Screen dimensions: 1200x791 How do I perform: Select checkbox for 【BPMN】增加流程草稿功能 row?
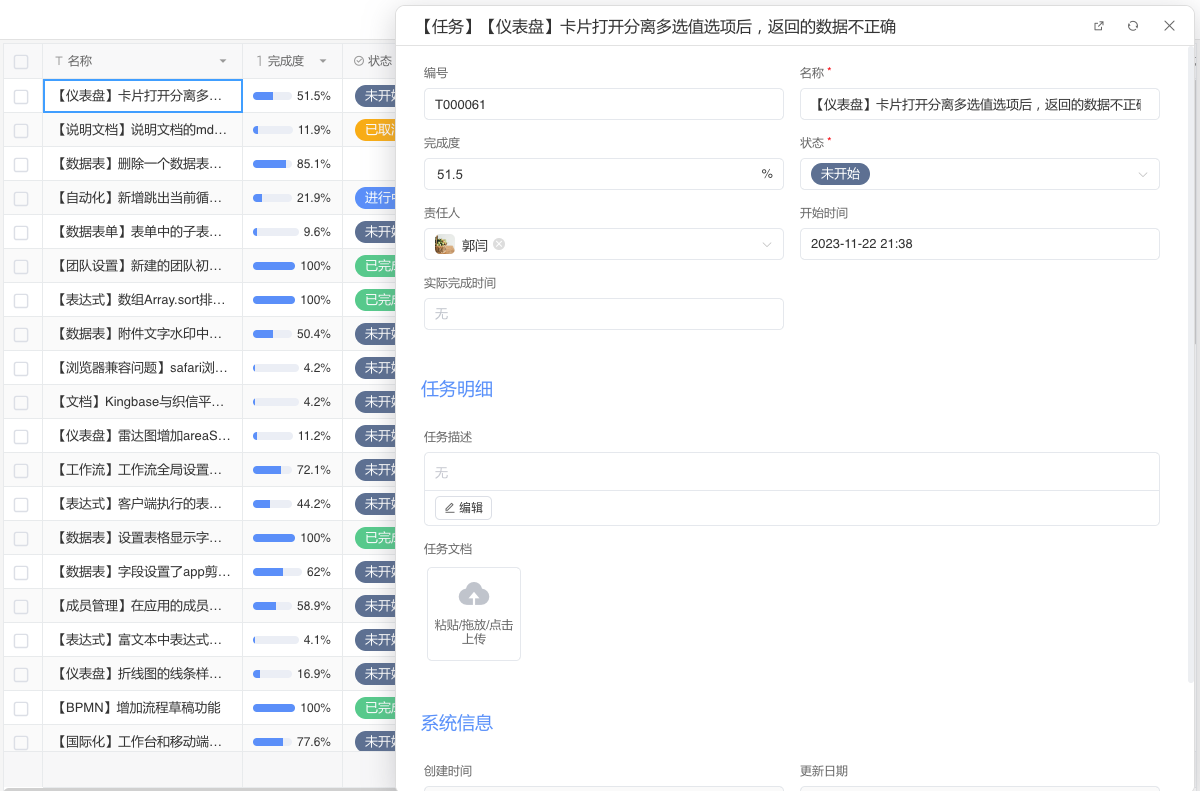(21, 708)
